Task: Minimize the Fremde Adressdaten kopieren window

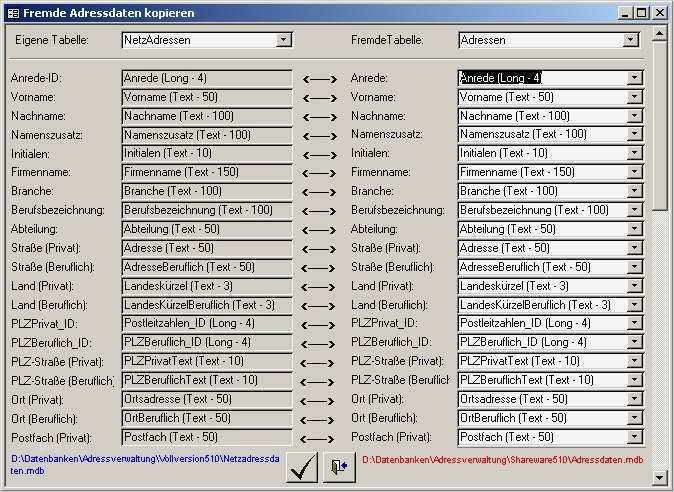Action: (625, 13)
